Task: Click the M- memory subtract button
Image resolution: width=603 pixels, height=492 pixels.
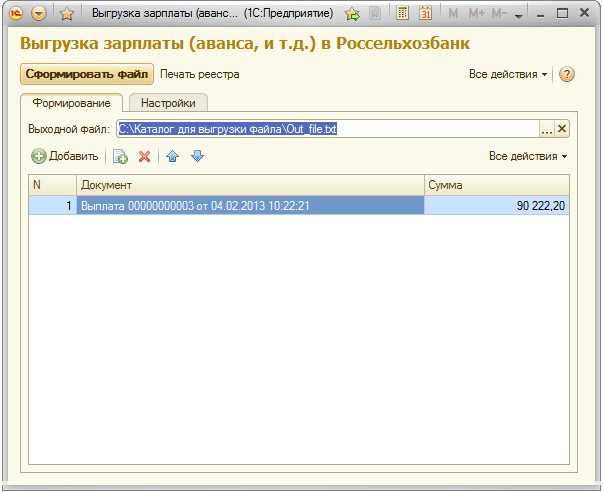Action: coord(499,13)
